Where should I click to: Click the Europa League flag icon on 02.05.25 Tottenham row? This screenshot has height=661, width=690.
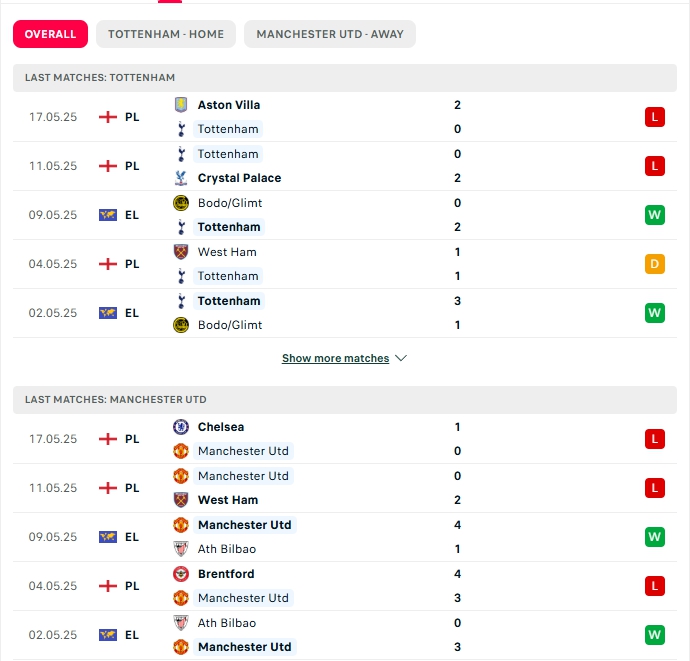click(x=108, y=313)
